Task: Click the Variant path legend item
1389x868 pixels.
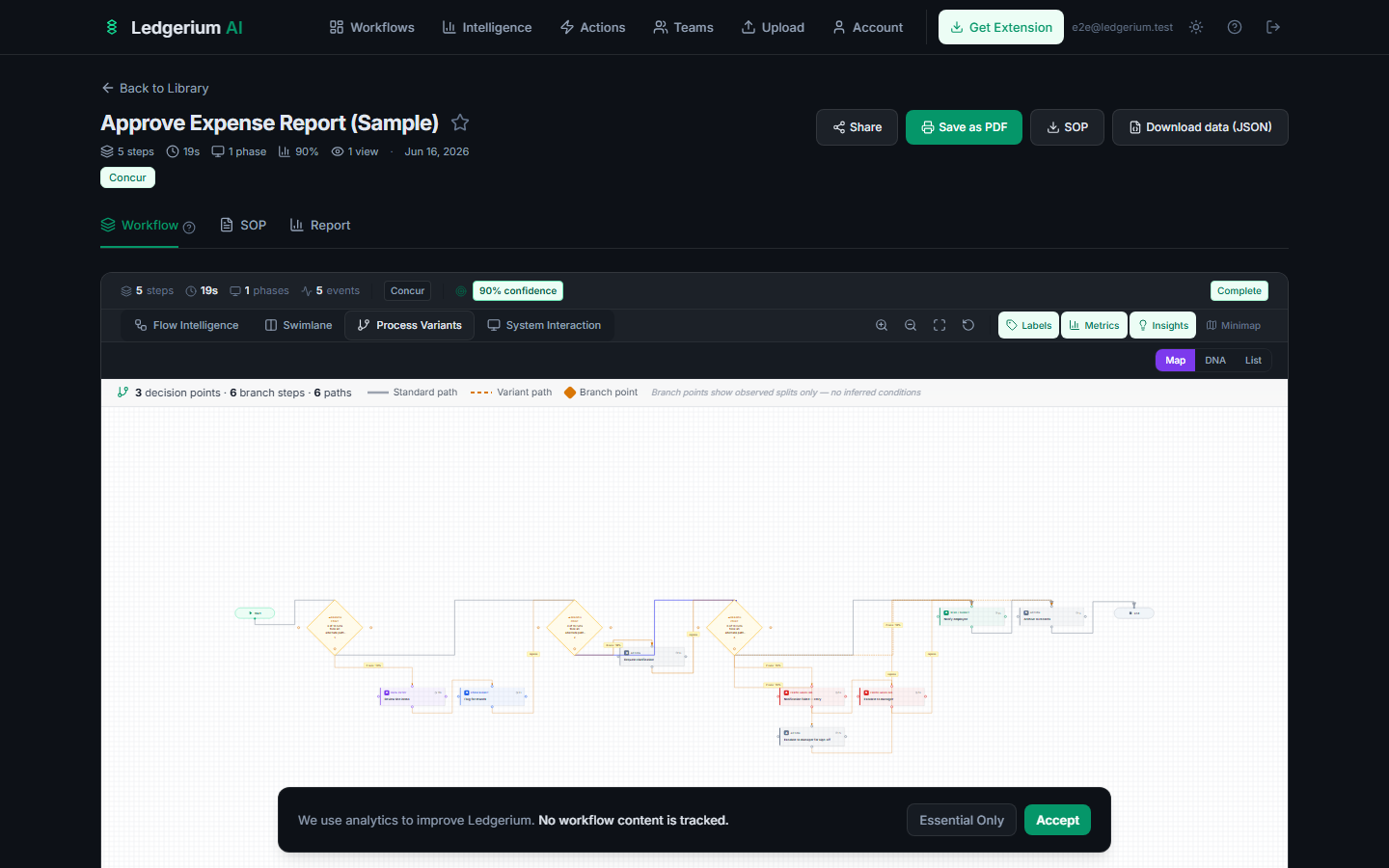Action: [511, 393]
